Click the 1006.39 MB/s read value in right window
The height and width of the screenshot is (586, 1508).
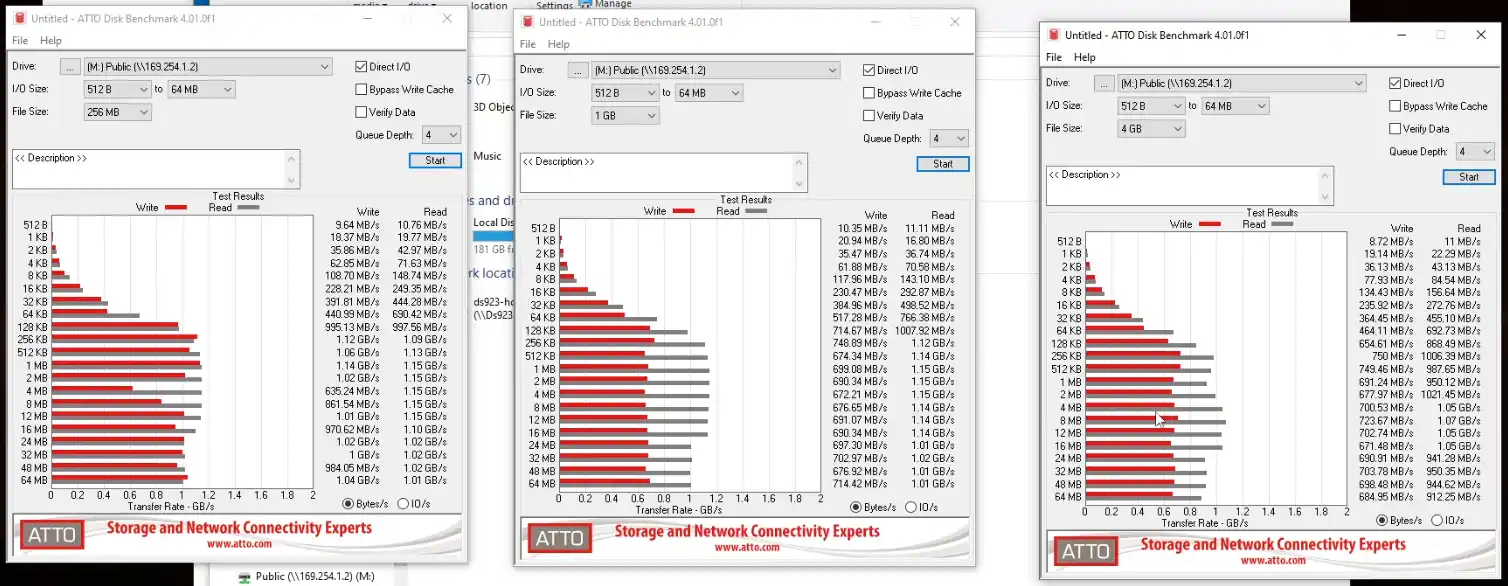point(1450,356)
